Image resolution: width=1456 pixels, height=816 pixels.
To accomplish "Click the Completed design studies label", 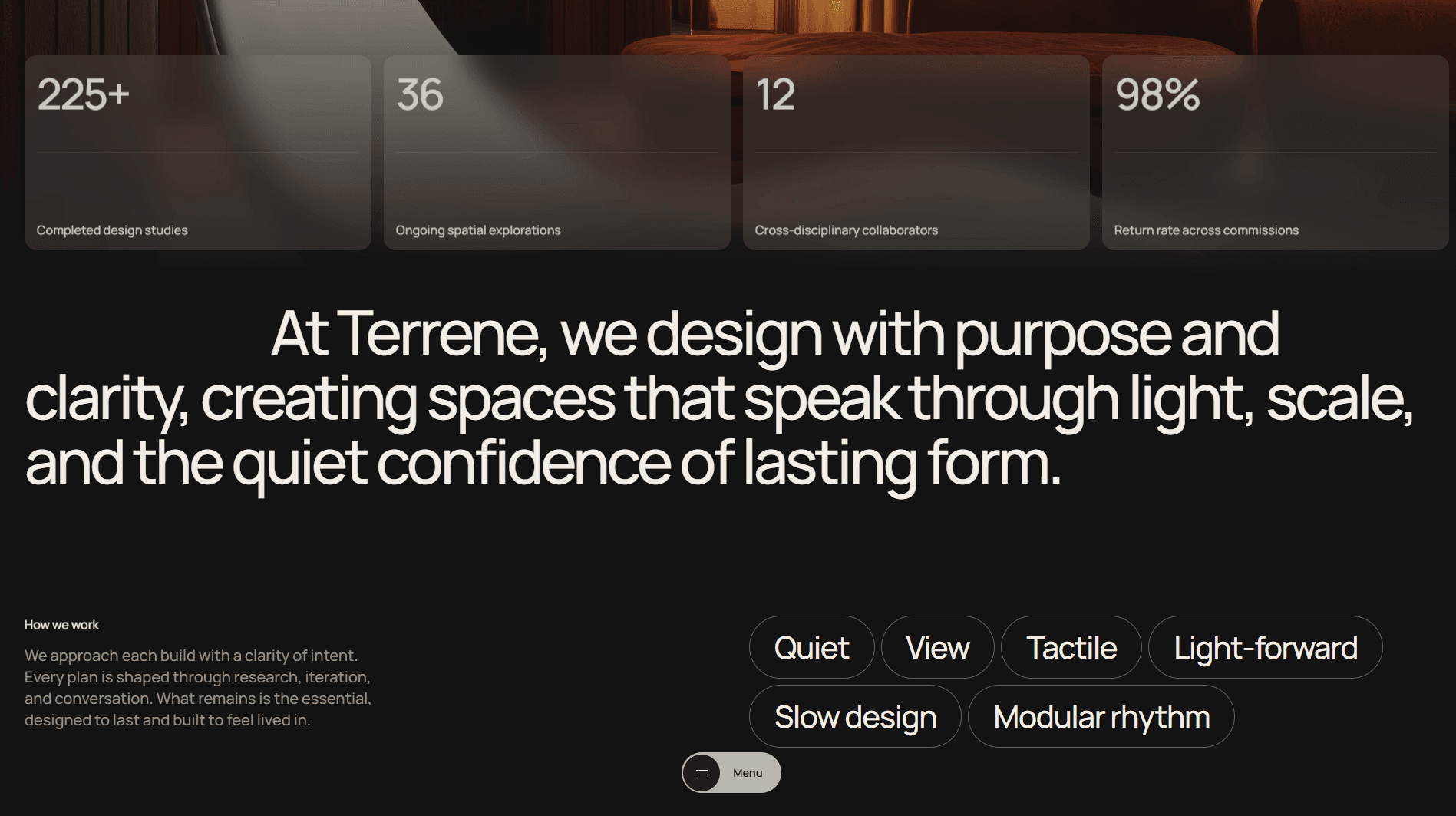I will tap(111, 230).
